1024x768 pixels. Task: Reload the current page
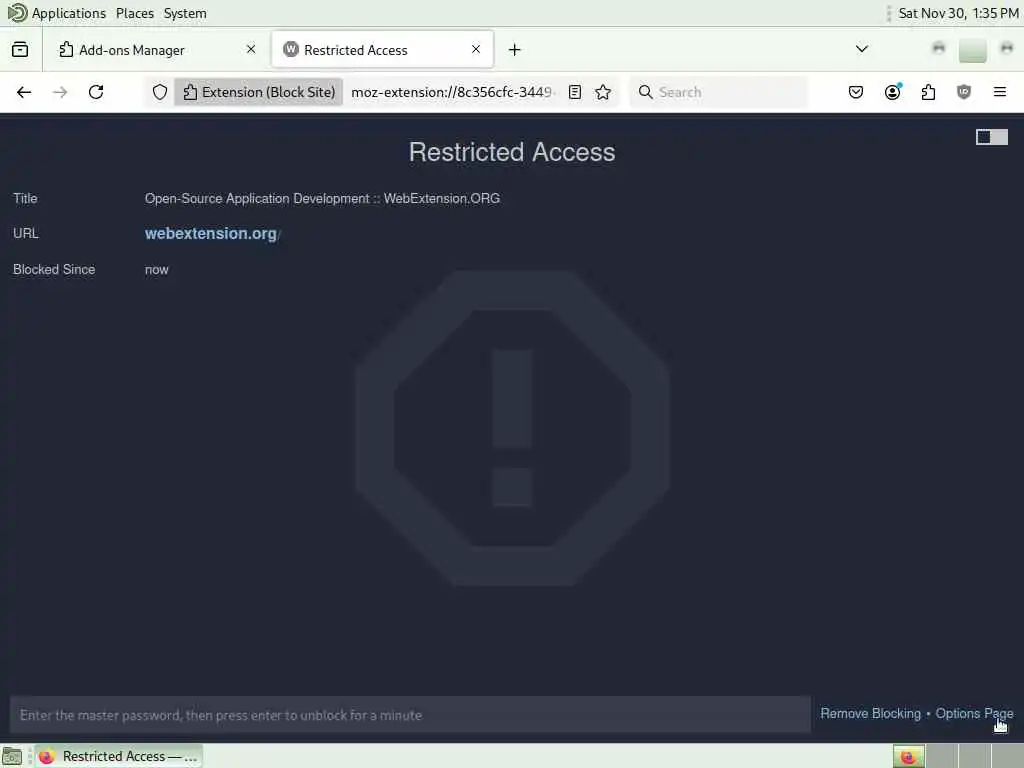click(x=96, y=92)
